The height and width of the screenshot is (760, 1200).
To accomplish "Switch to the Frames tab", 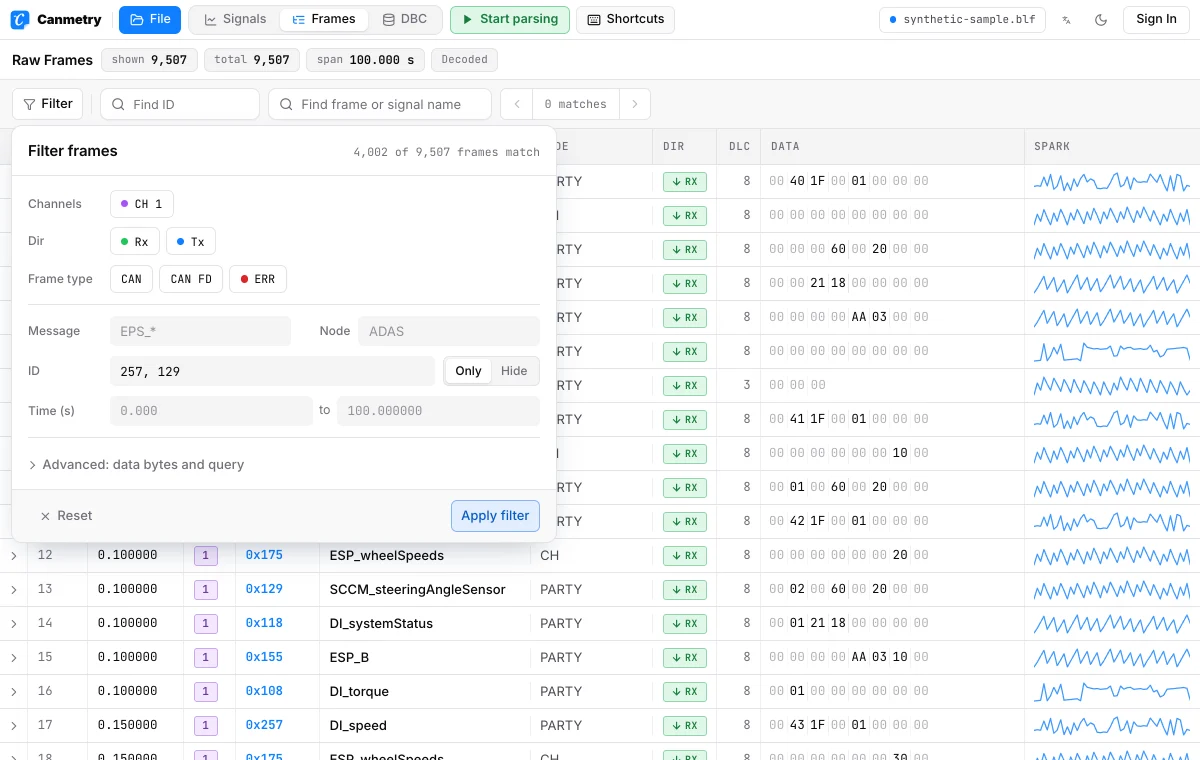I will [323, 19].
